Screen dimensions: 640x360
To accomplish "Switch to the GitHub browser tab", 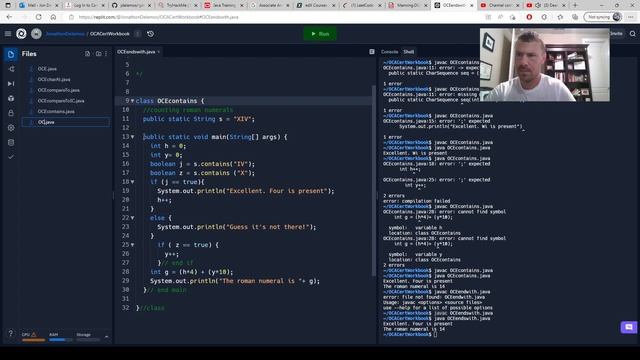I will click(131, 5).
